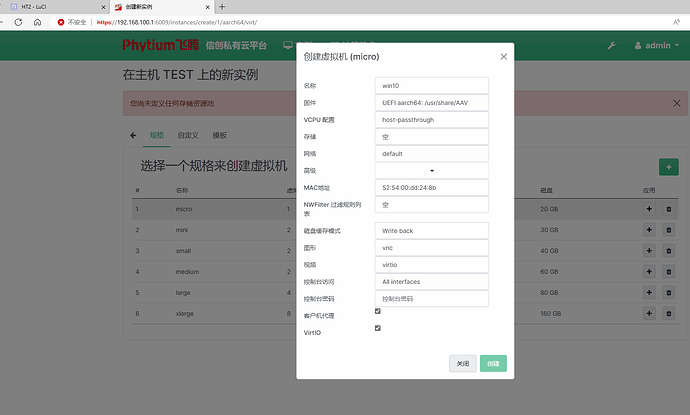Click the back arrow beside the tabs
This screenshot has height=415, width=690.
[133, 134]
